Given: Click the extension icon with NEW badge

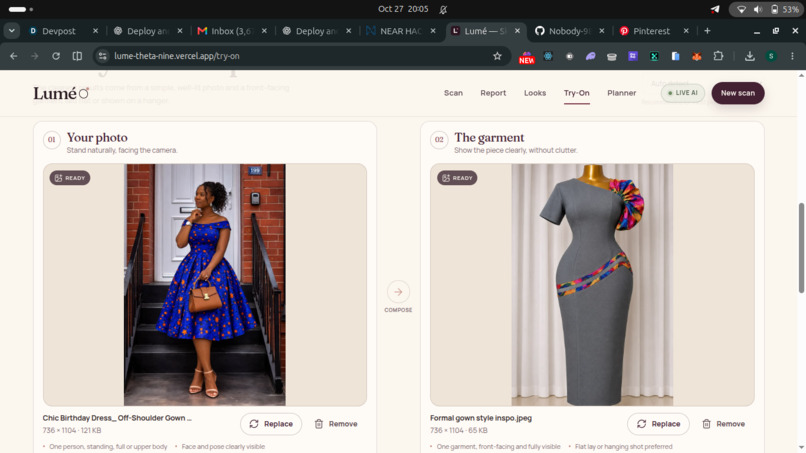Looking at the screenshot, I should [x=526, y=57].
